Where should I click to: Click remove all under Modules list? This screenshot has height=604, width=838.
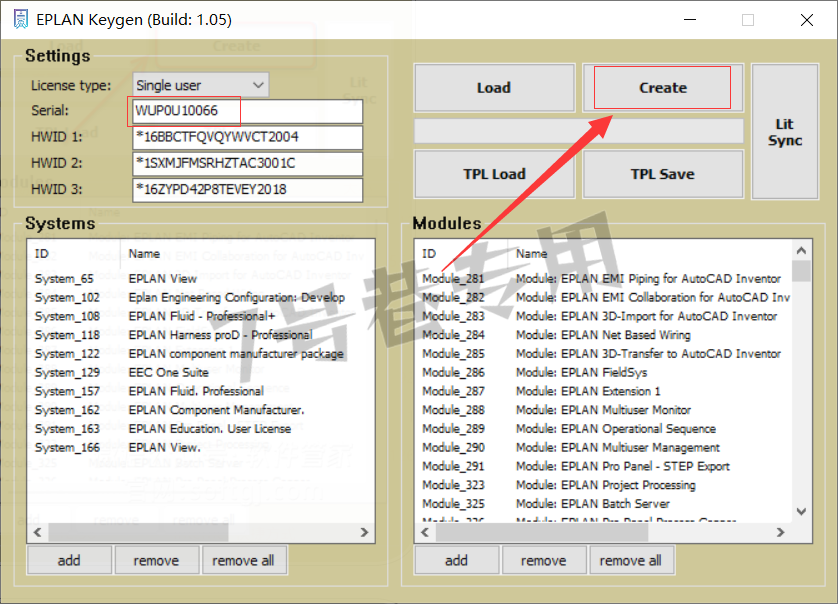point(631,560)
